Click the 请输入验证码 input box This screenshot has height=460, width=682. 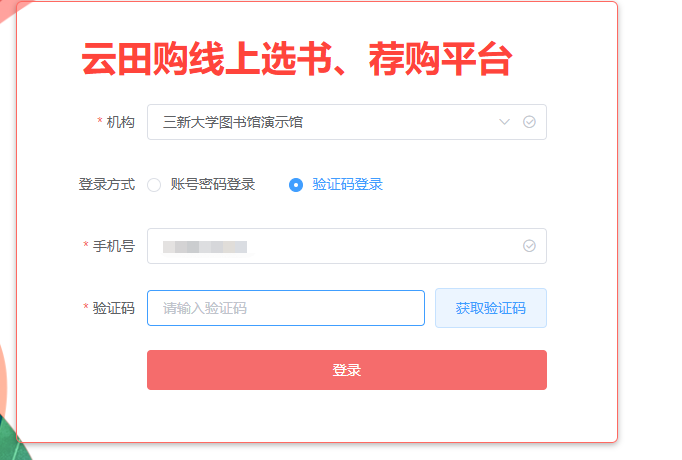[x=285, y=308]
